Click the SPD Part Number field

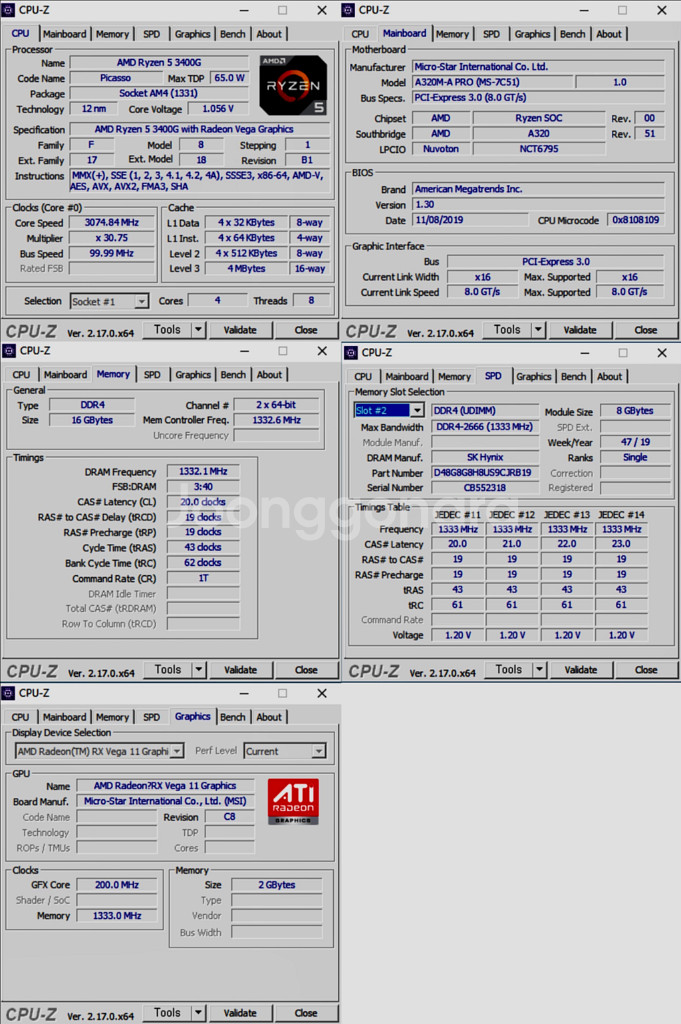pos(484,473)
